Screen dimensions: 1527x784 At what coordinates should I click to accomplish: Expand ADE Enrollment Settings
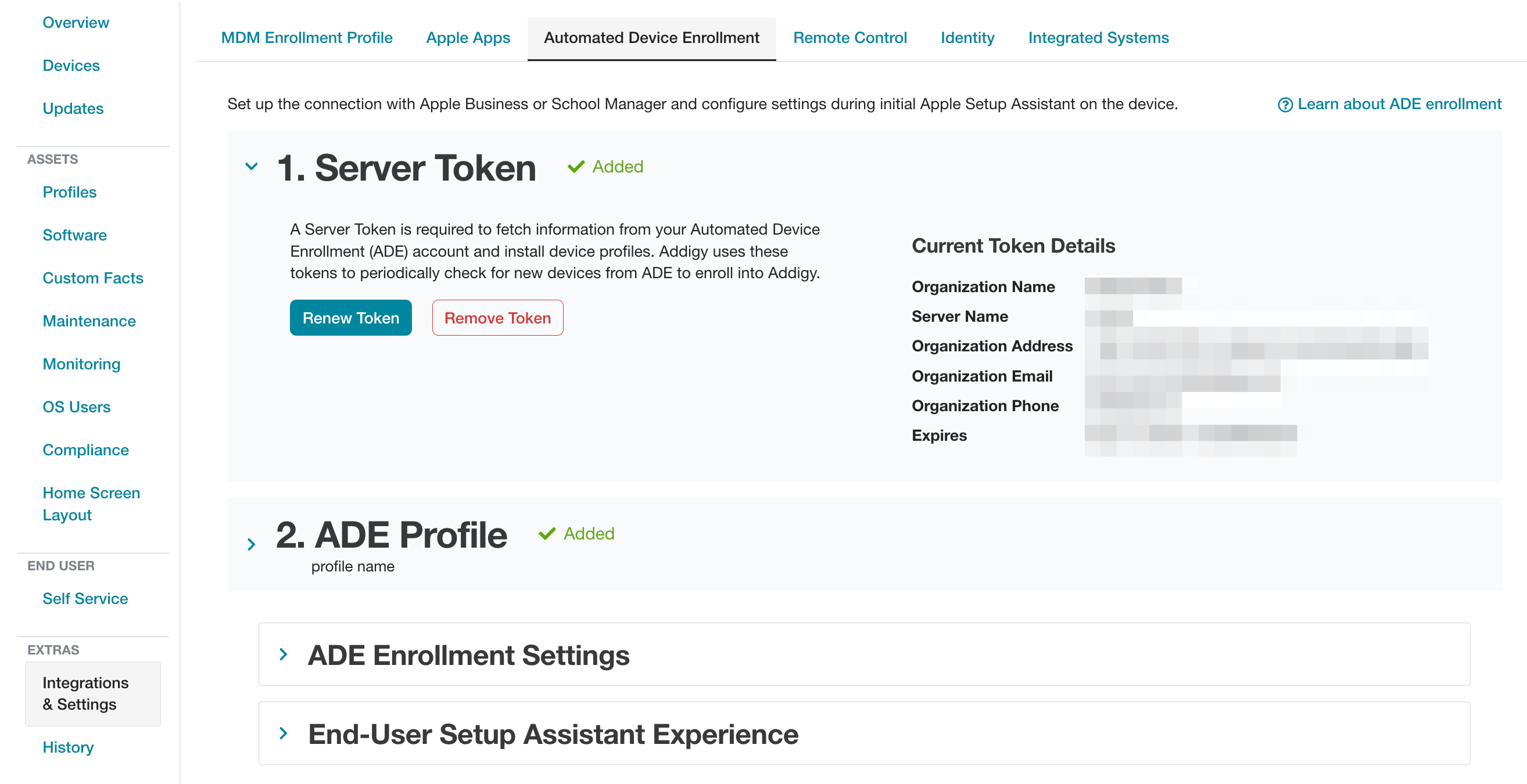tap(283, 654)
